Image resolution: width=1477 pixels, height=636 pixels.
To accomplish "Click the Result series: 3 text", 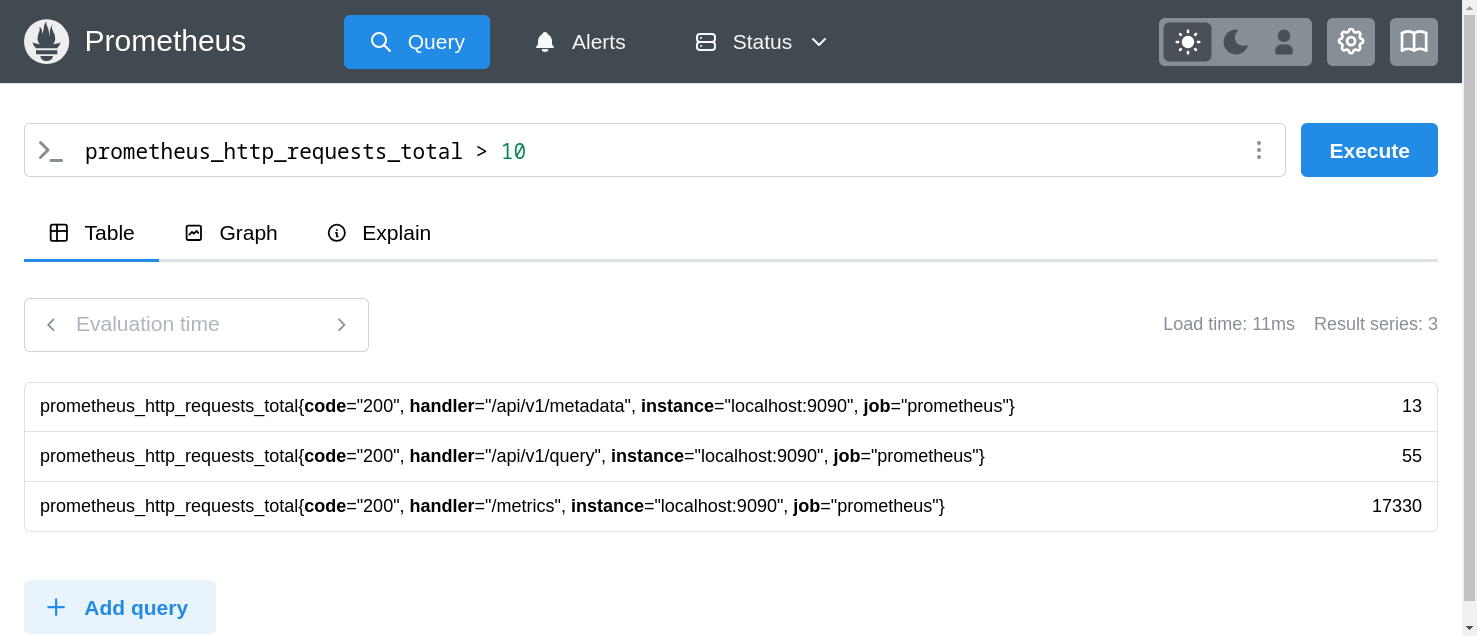I will click(1376, 324).
